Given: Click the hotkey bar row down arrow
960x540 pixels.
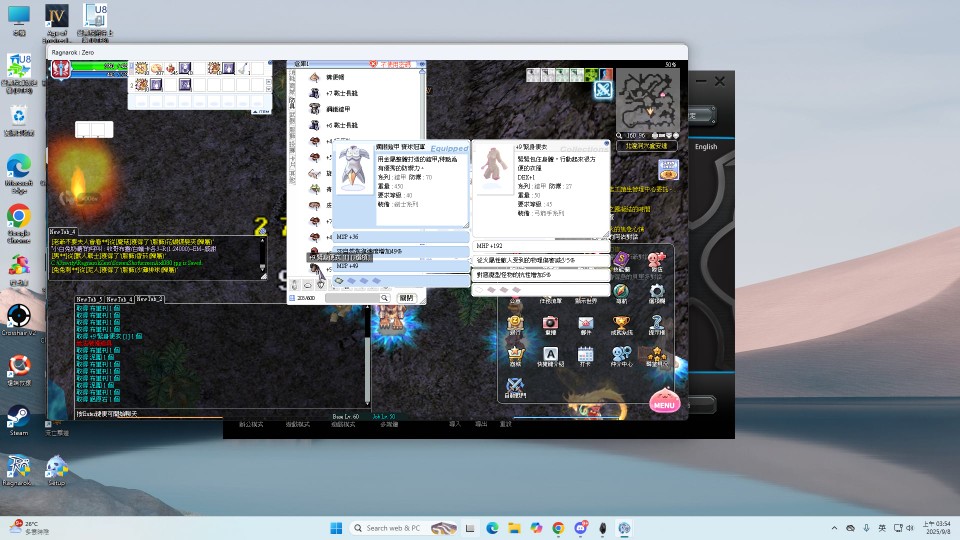Looking at the screenshot, I should [x=269, y=89].
